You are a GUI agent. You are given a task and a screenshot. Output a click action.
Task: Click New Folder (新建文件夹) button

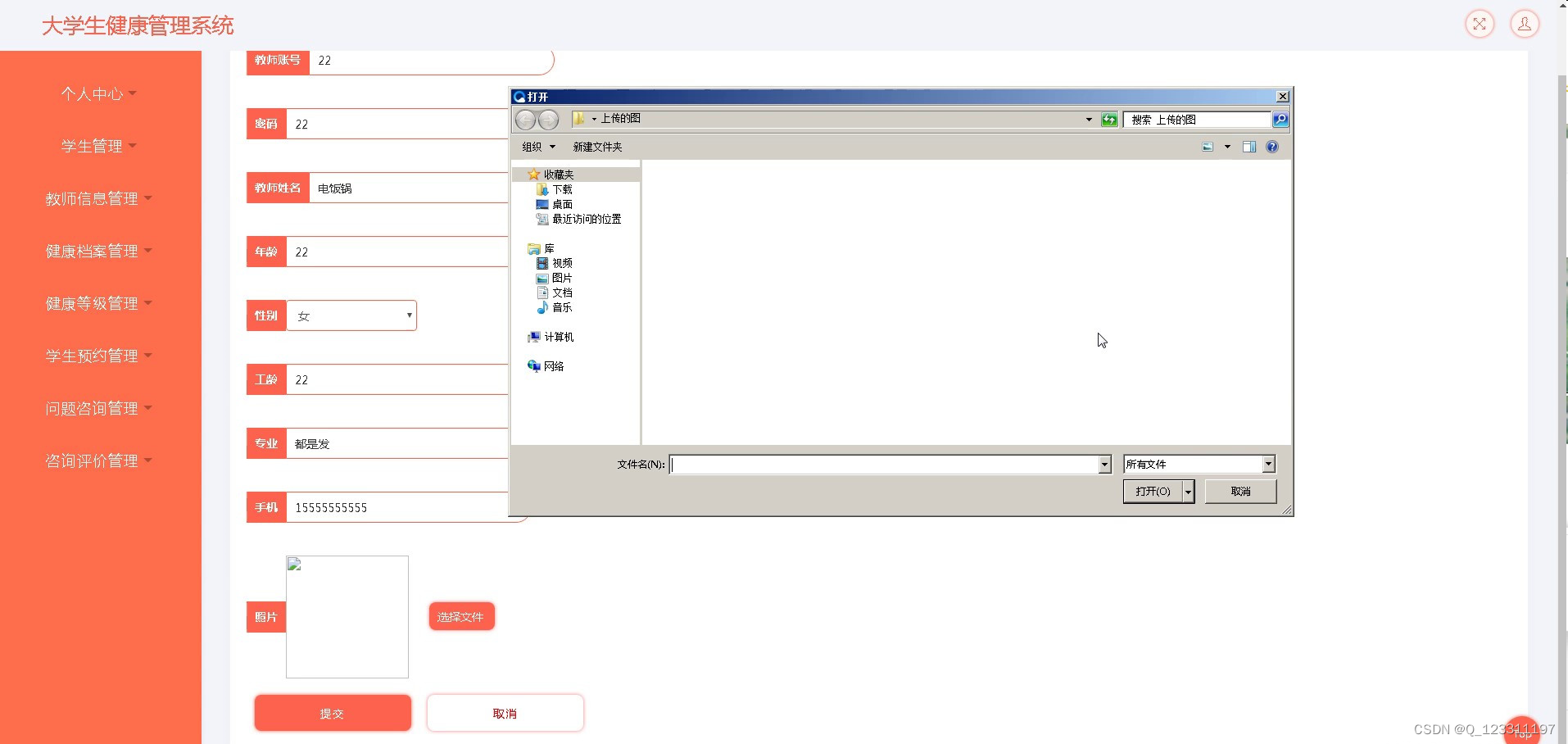pos(597,147)
